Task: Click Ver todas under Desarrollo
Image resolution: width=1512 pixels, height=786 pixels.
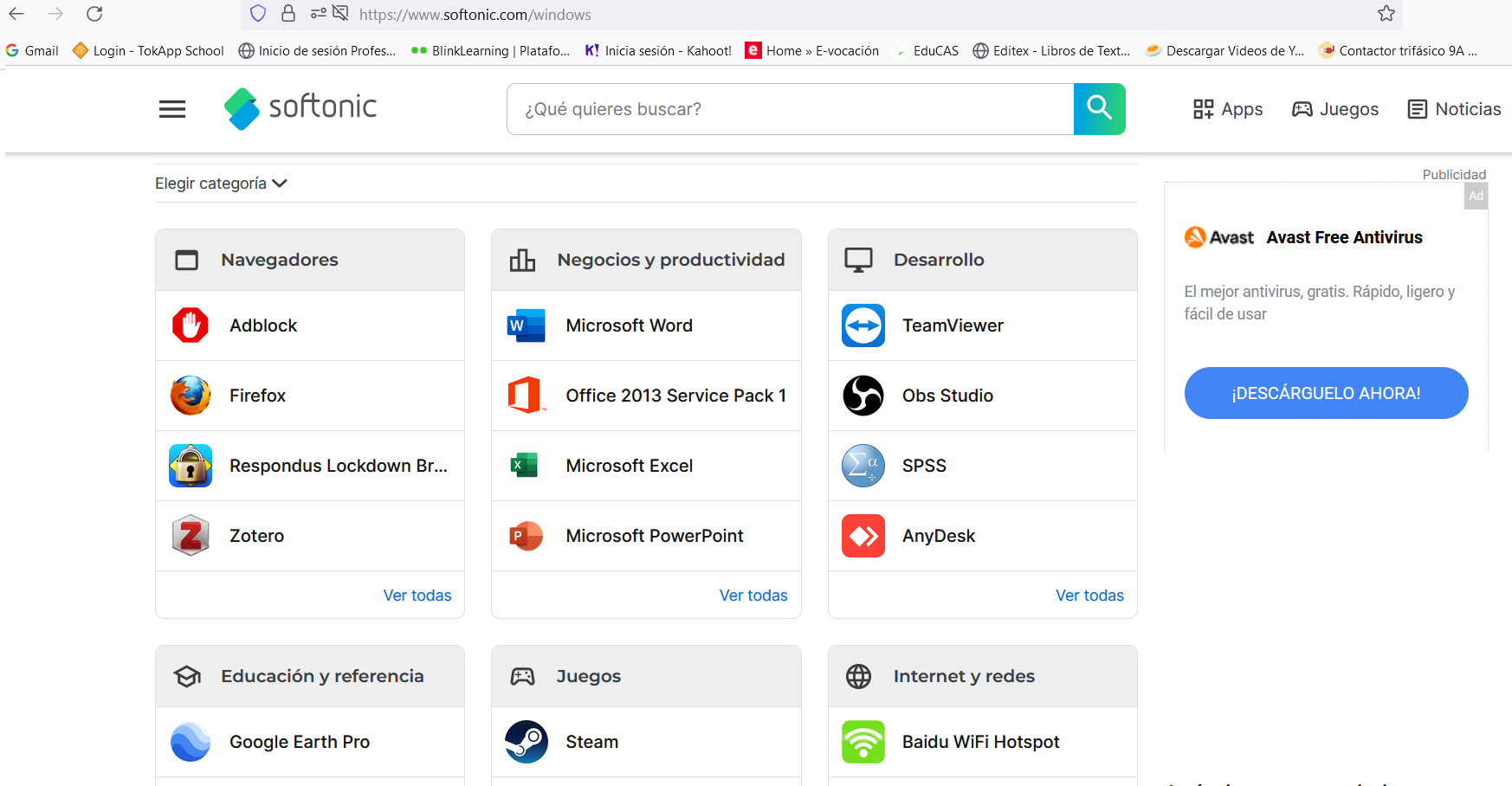Action: click(x=1089, y=596)
